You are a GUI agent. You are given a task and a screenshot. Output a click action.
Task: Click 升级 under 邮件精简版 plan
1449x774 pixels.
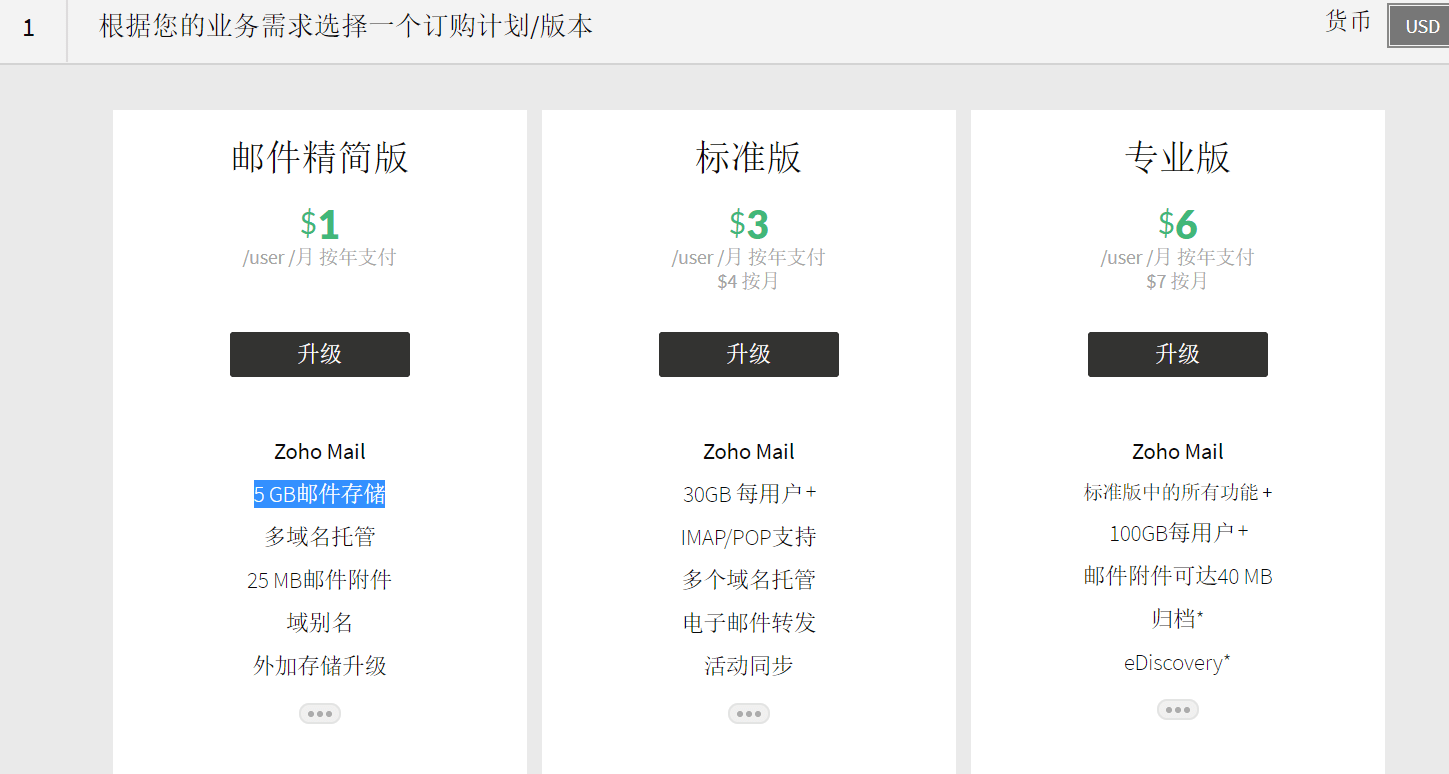coord(320,354)
